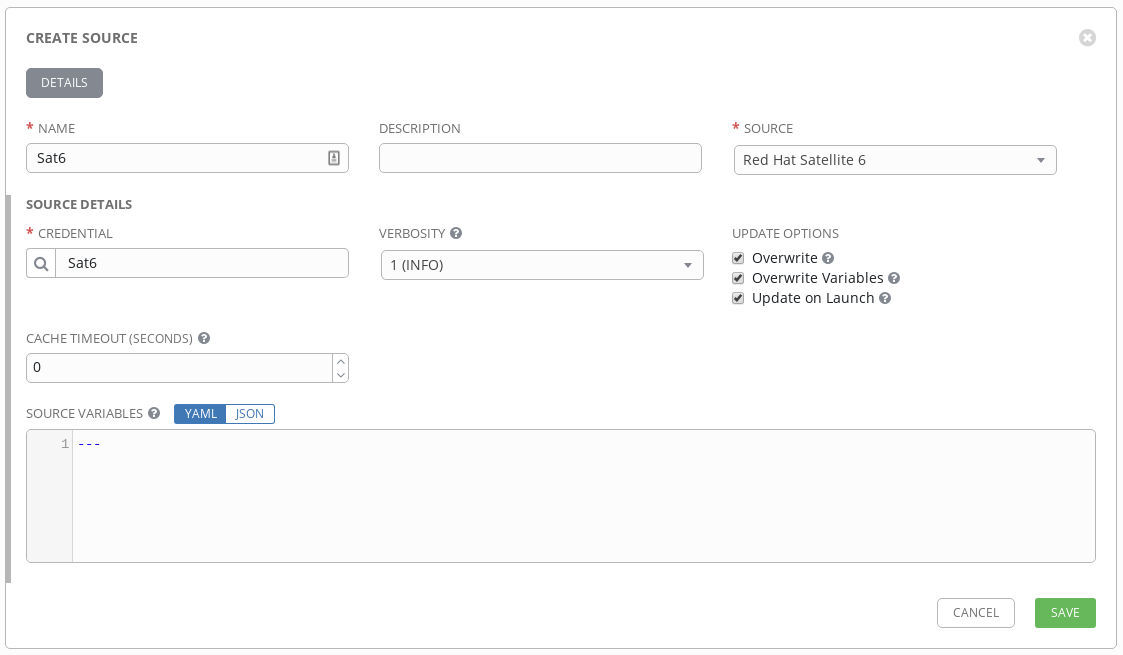The width and height of the screenshot is (1123, 655).
Task: Open Cache Timeout help question icon
Action: point(204,339)
